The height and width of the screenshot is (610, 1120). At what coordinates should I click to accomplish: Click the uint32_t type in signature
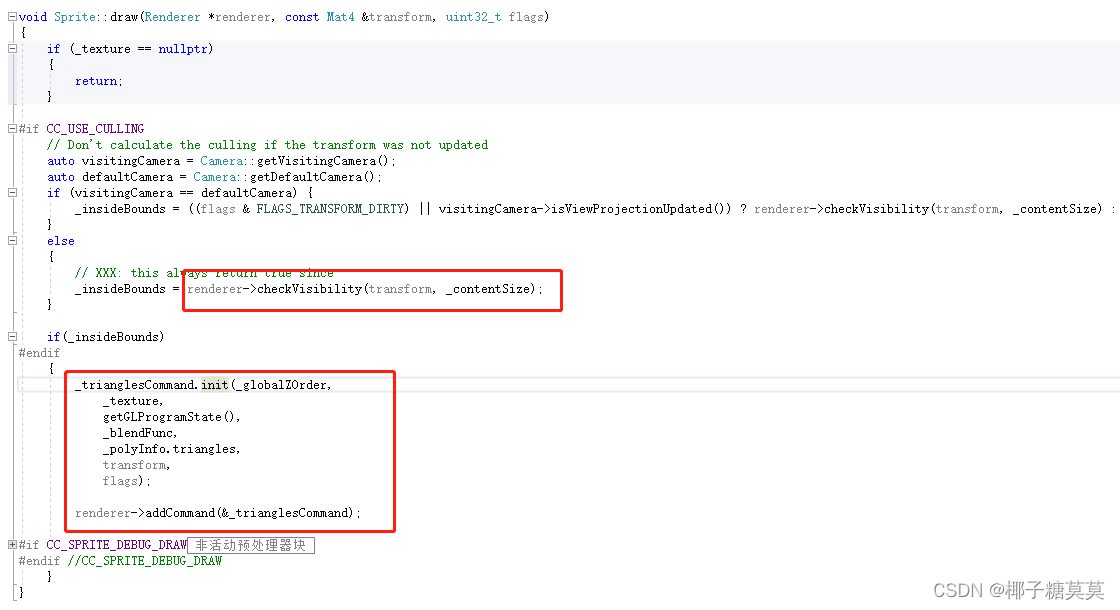click(x=474, y=16)
